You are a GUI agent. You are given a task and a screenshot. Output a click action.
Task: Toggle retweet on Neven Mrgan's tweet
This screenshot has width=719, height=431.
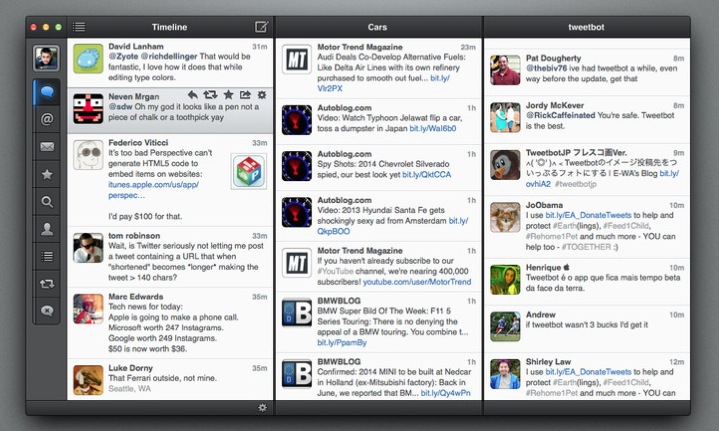click(x=210, y=95)
